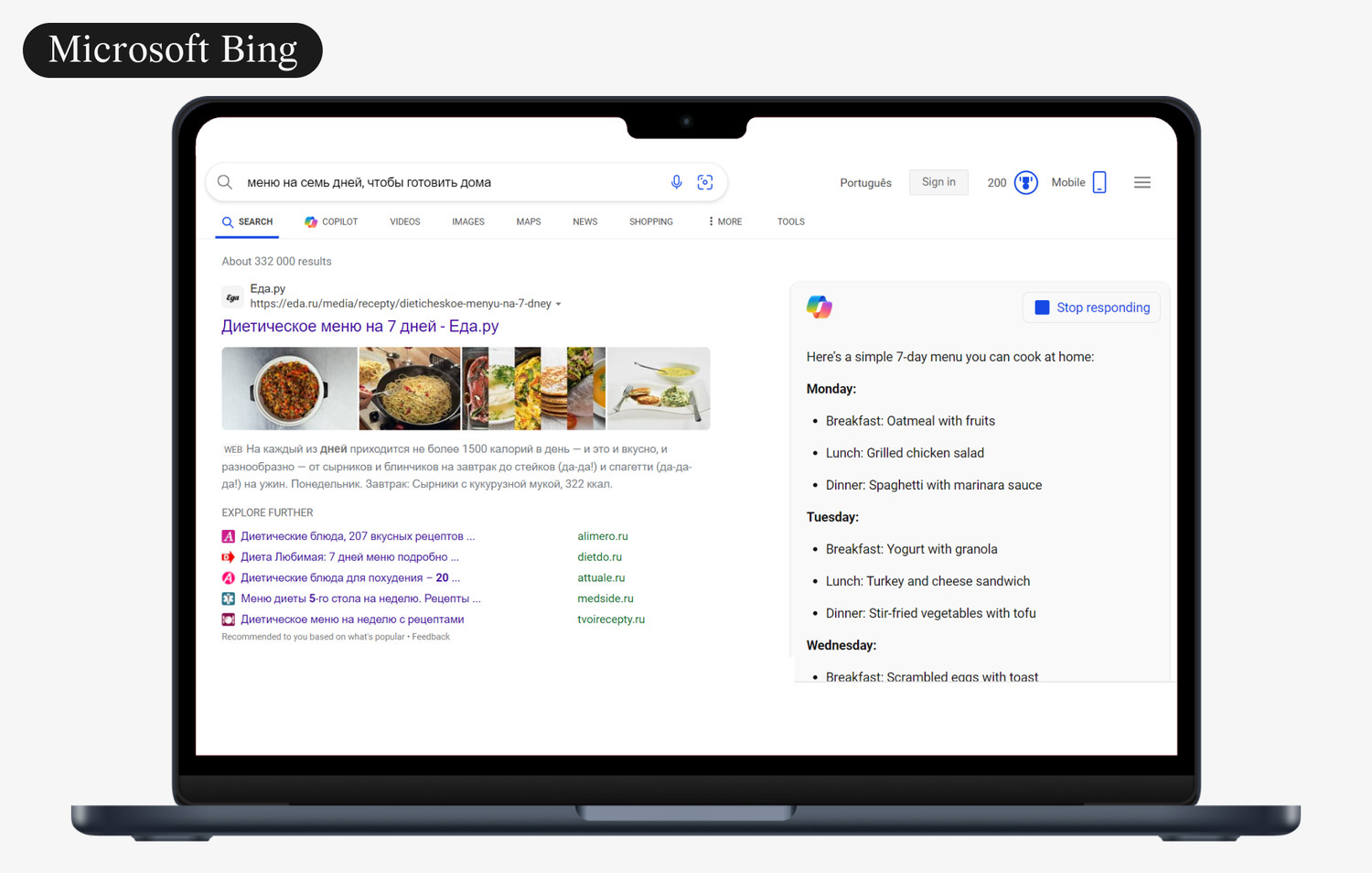Open the Tools options
This screenshot has height=873, width=1372.
[x=790, y=222]
